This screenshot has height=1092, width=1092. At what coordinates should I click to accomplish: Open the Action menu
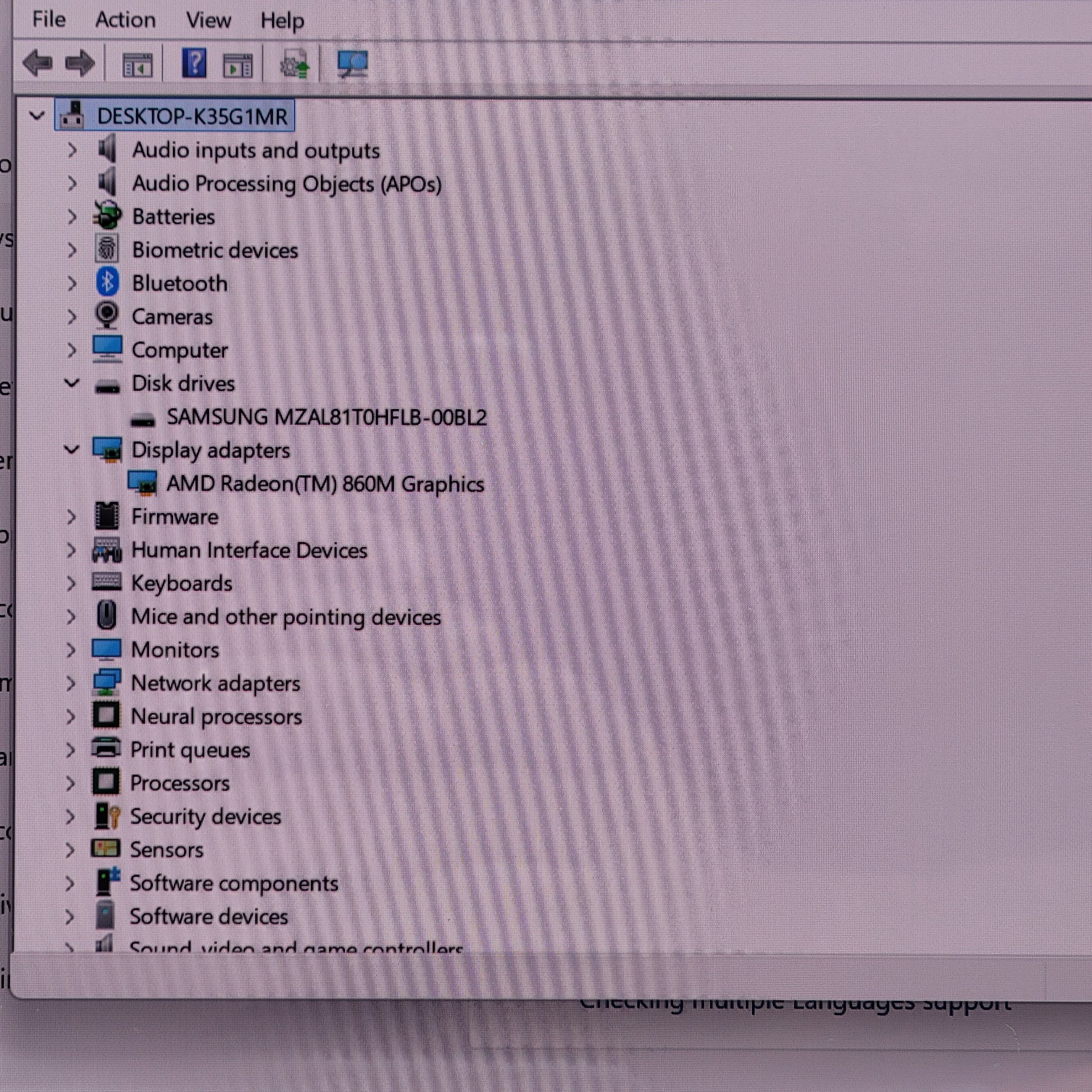pos(125,20)
